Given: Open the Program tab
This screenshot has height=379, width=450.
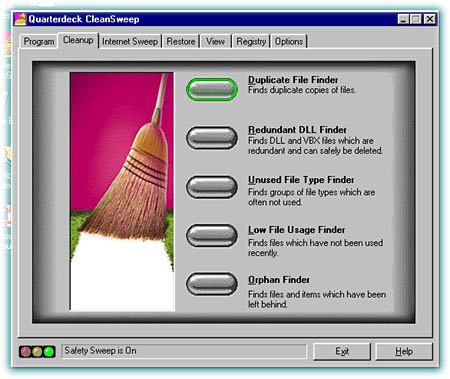Looking at the screenshot, I should pyautogui.click(x=39, y=42).
